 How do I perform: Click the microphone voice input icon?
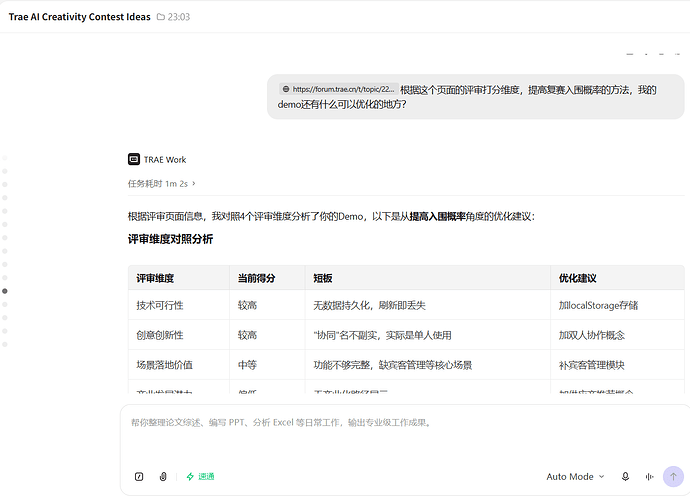point(625,476)
